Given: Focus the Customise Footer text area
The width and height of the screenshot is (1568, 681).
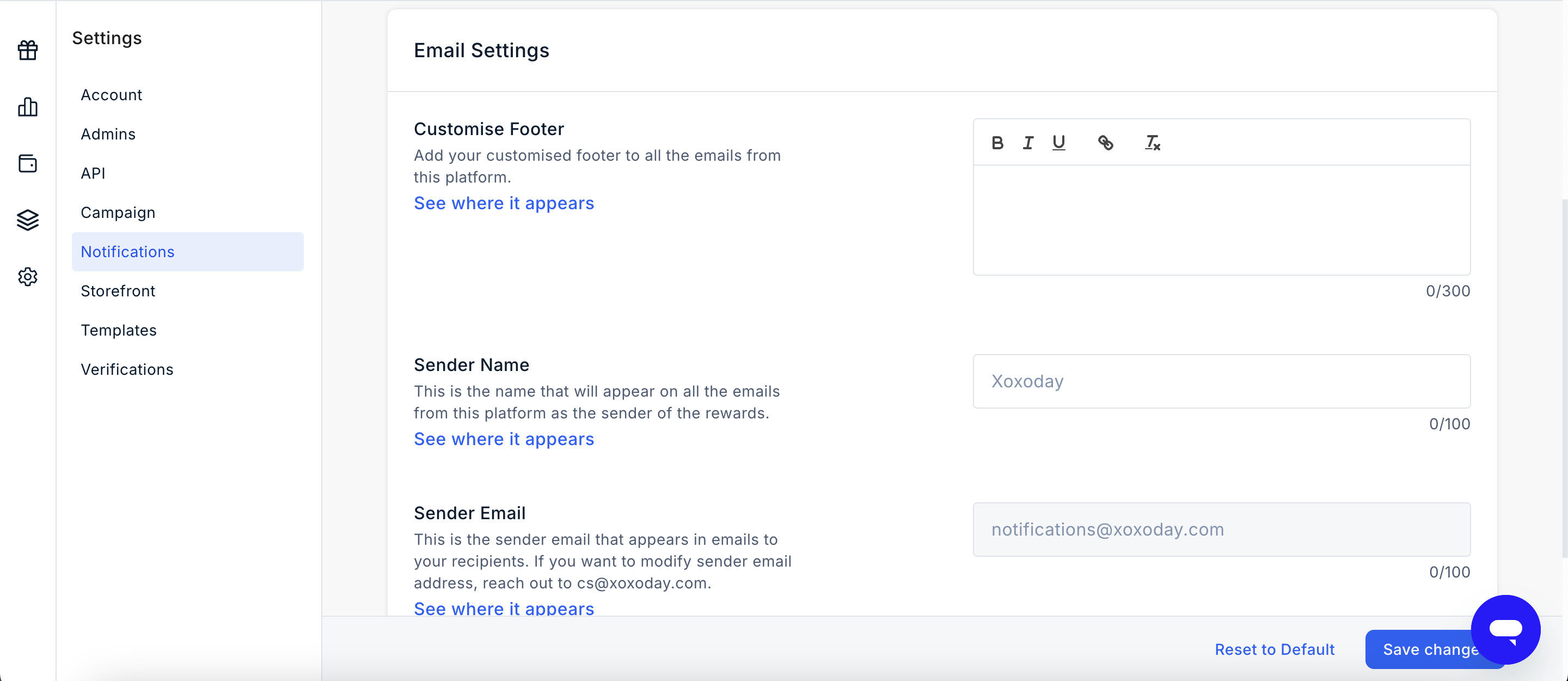Looking at the screenshot, I should [x=1222, y=220].
